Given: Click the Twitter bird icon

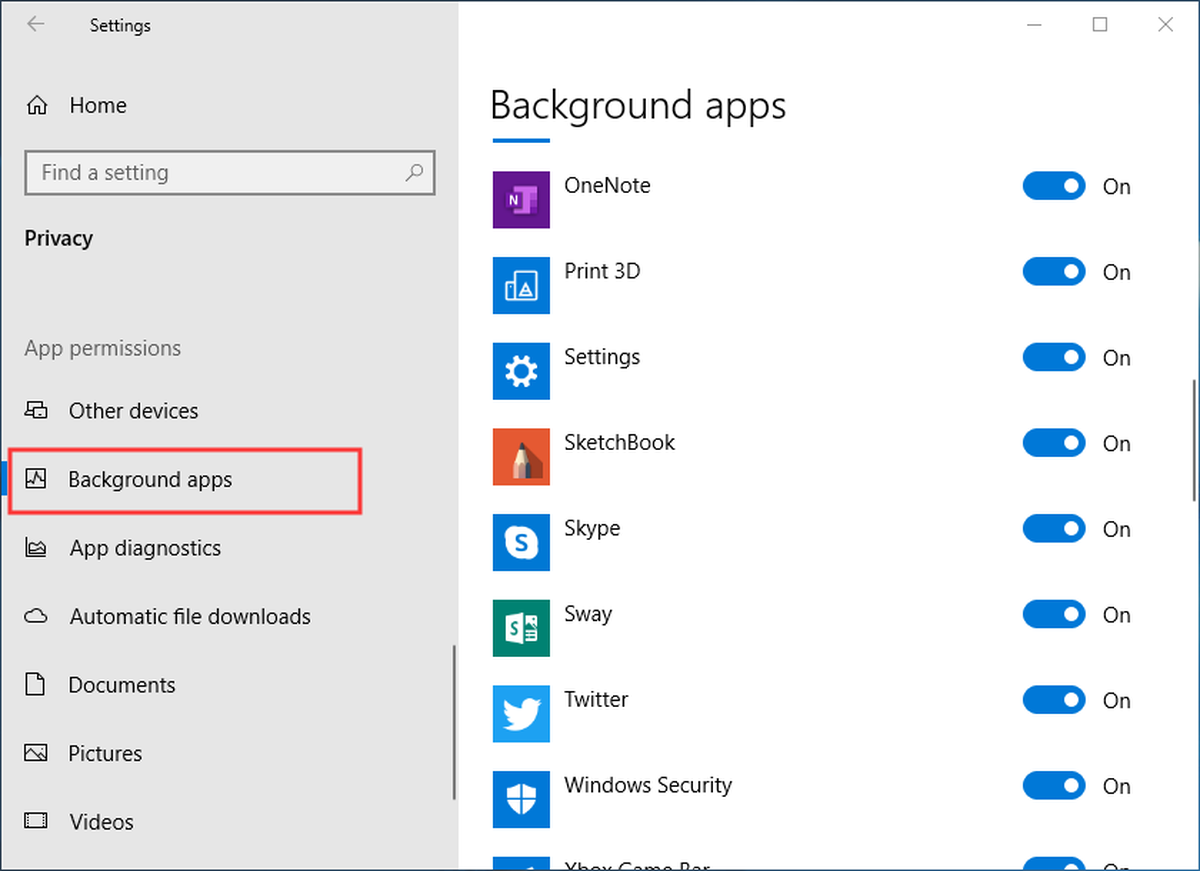Looking at the screenshot, I should [521, 714].
